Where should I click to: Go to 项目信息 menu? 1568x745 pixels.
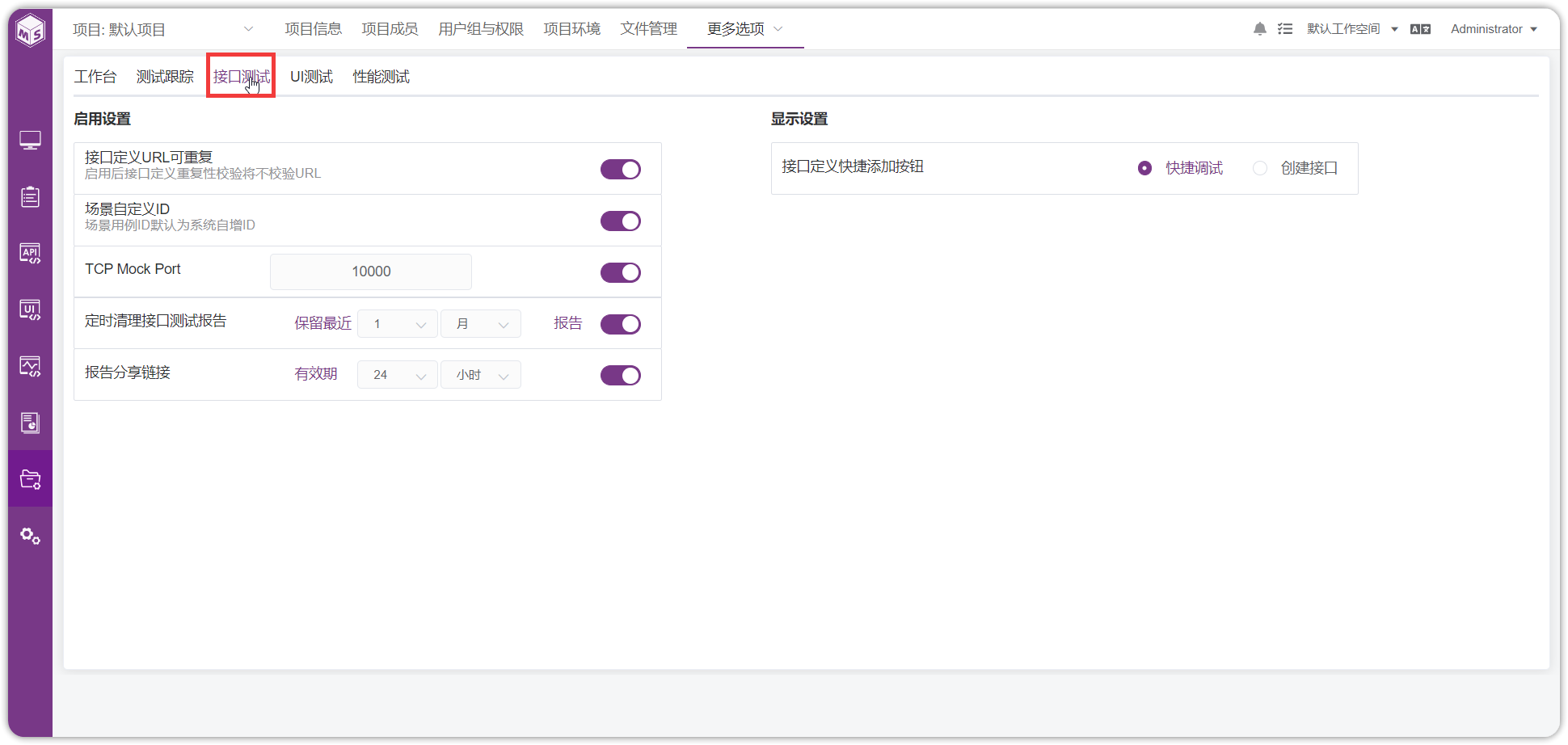pyautogui.click(x=313, y=29)
